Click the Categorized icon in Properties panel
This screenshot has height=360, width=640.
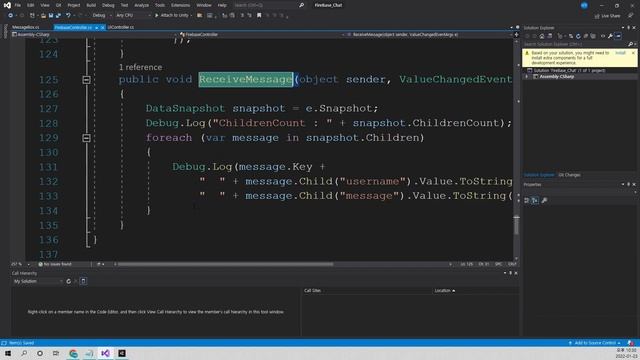pyautogui.click(x=527, y=200)
